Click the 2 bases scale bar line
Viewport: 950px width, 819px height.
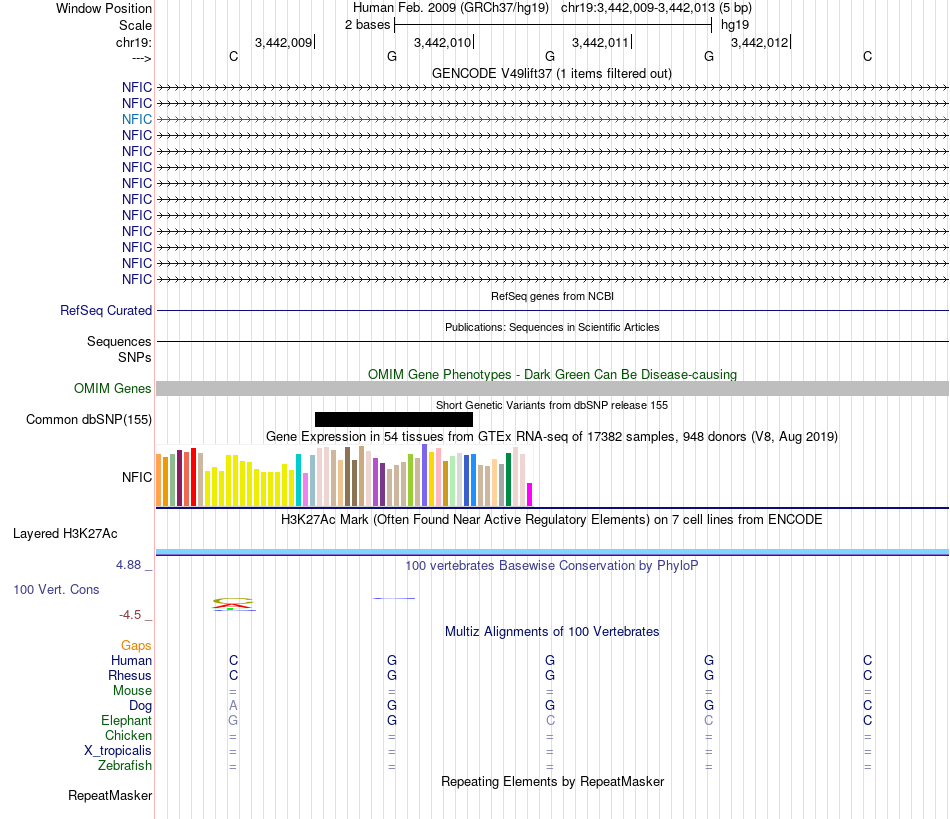[553, 25]
